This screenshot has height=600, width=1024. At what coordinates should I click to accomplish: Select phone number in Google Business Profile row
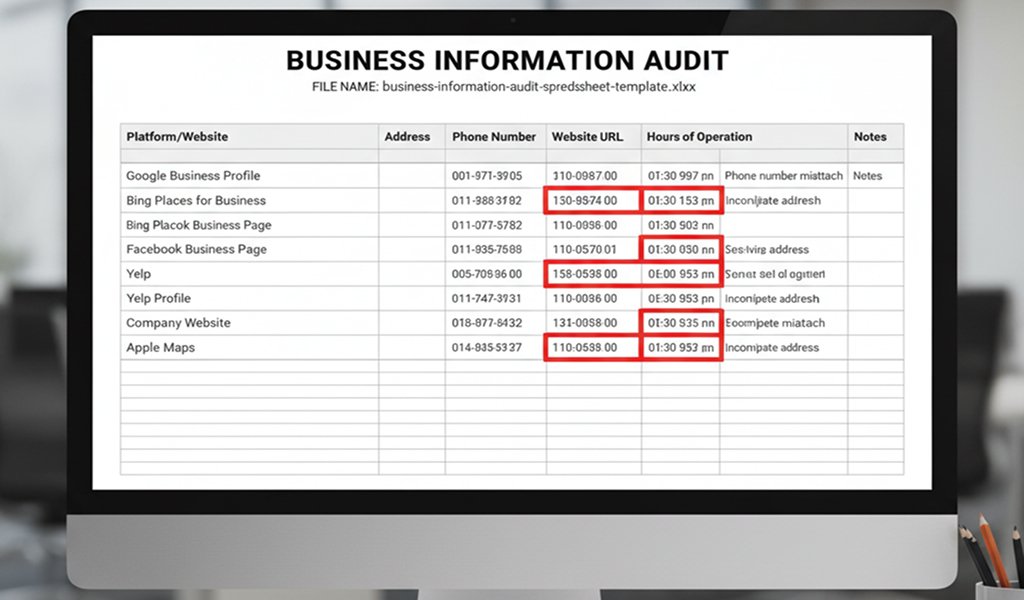496,176
